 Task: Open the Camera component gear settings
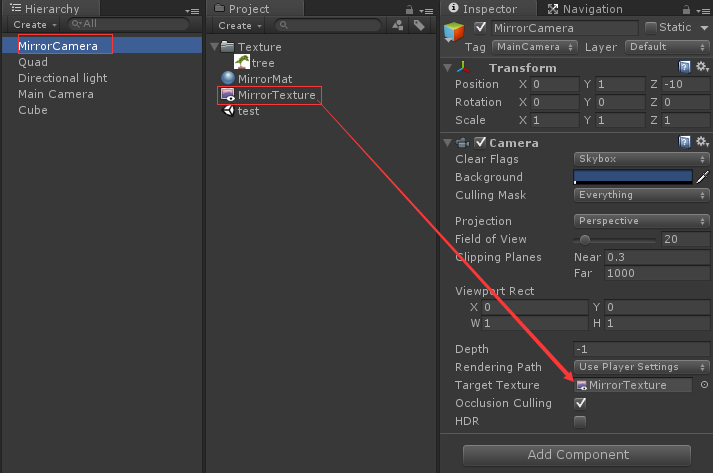click(x=701, y=142)
